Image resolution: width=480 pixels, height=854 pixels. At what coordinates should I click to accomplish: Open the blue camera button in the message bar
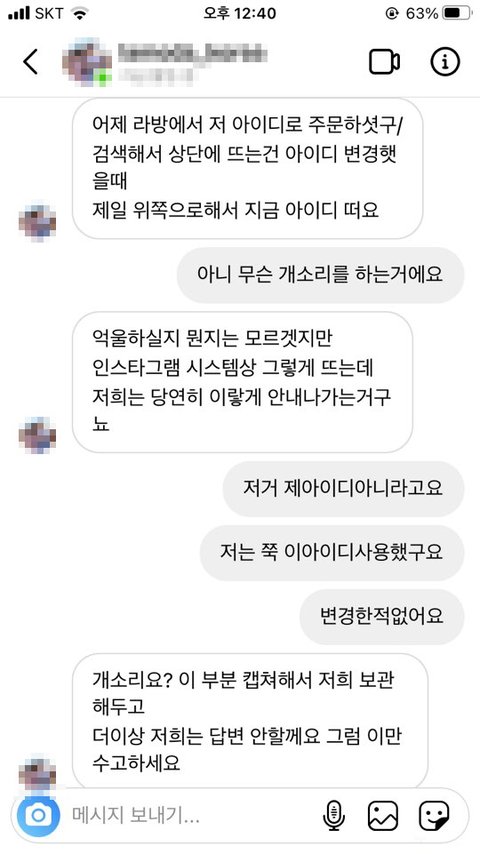38,815
